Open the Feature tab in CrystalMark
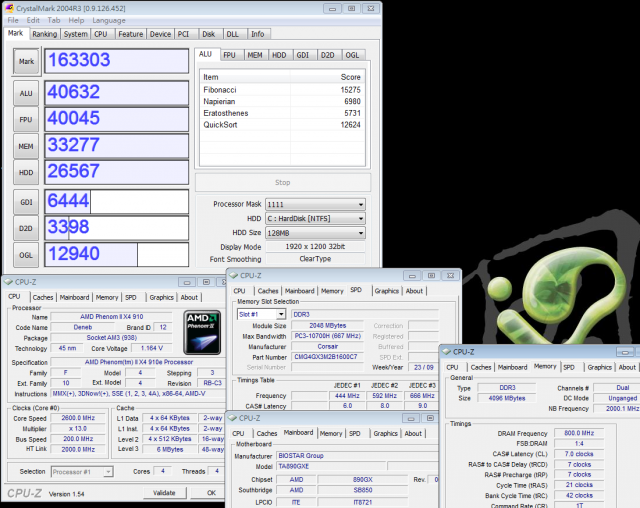 click(131, 34)
